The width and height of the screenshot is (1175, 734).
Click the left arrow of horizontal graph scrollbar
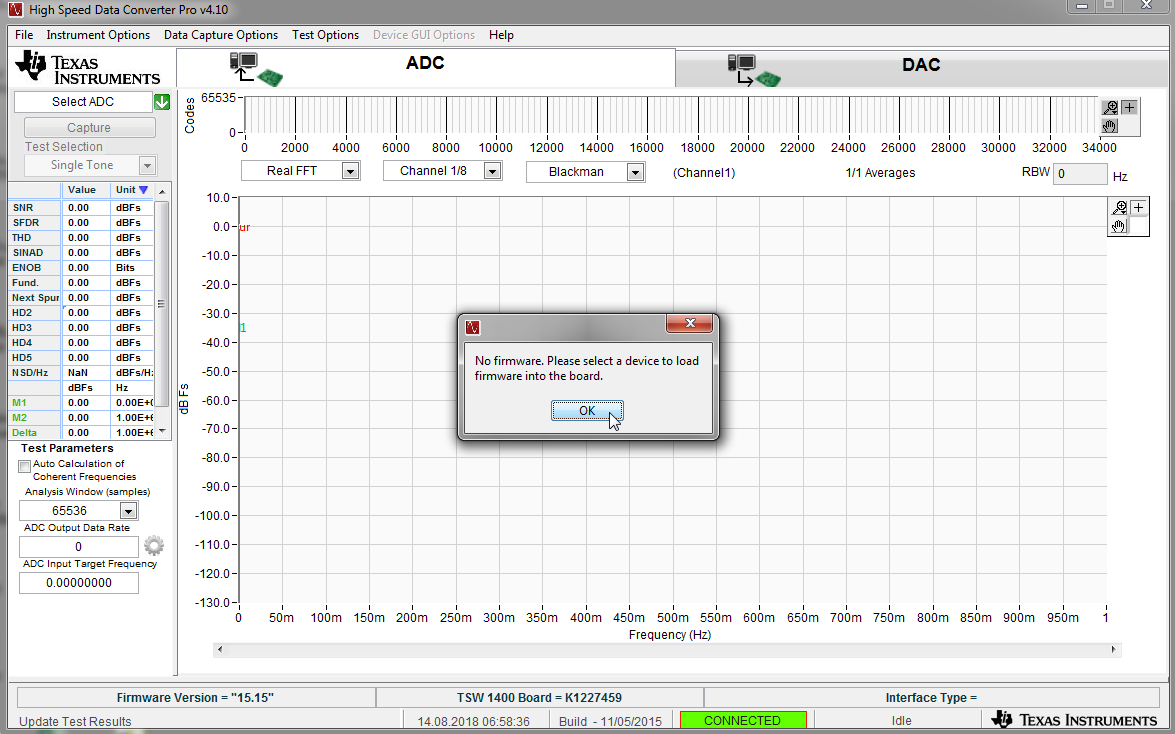220,650
